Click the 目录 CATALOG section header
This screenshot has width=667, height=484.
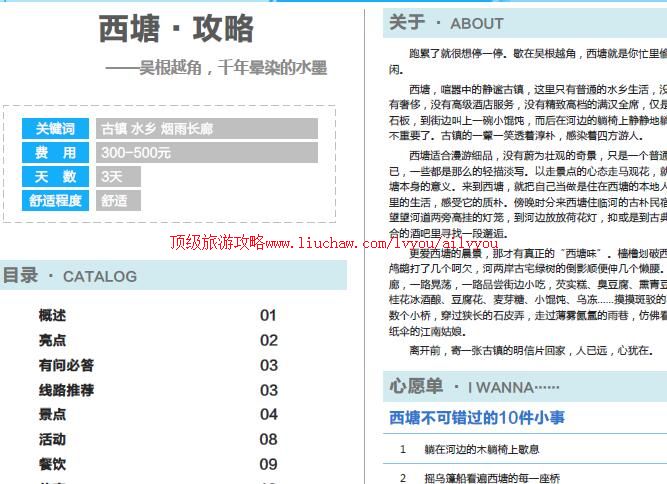70,276
